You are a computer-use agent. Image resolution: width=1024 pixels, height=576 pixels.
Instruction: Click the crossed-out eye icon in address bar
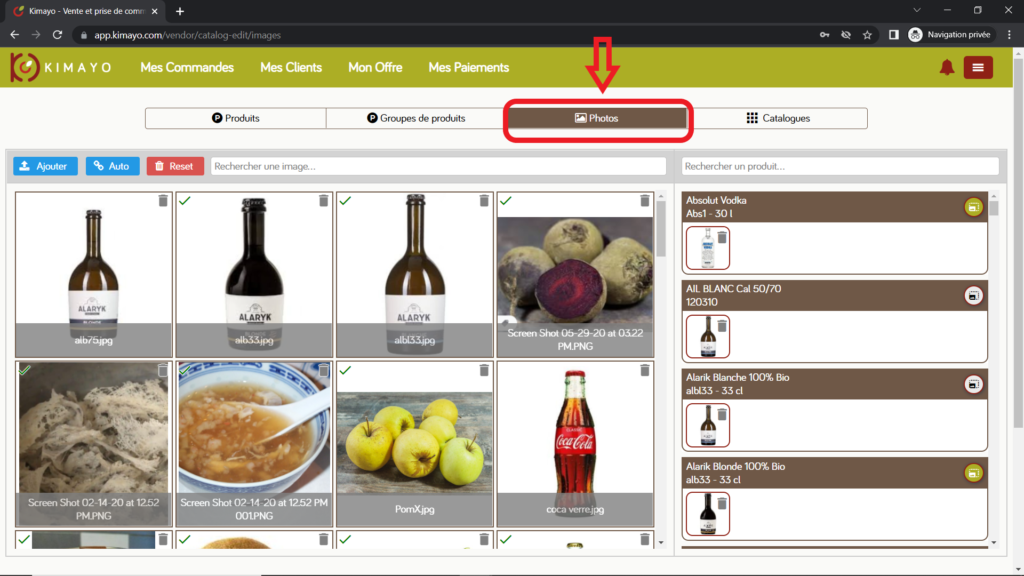pyautogui.click(x=846, y=35)
